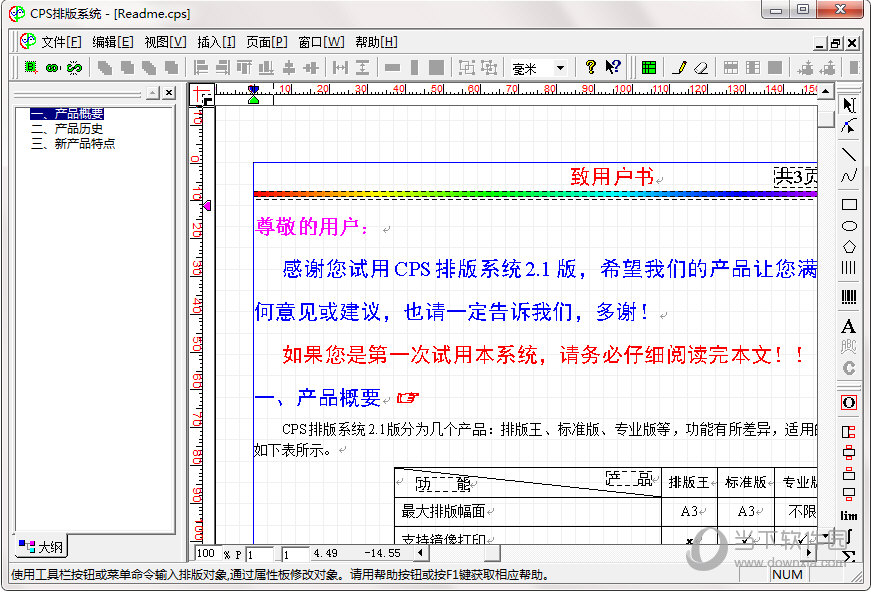Click the lim formula tool
The image size is (871, 592).
pos(849,516)
